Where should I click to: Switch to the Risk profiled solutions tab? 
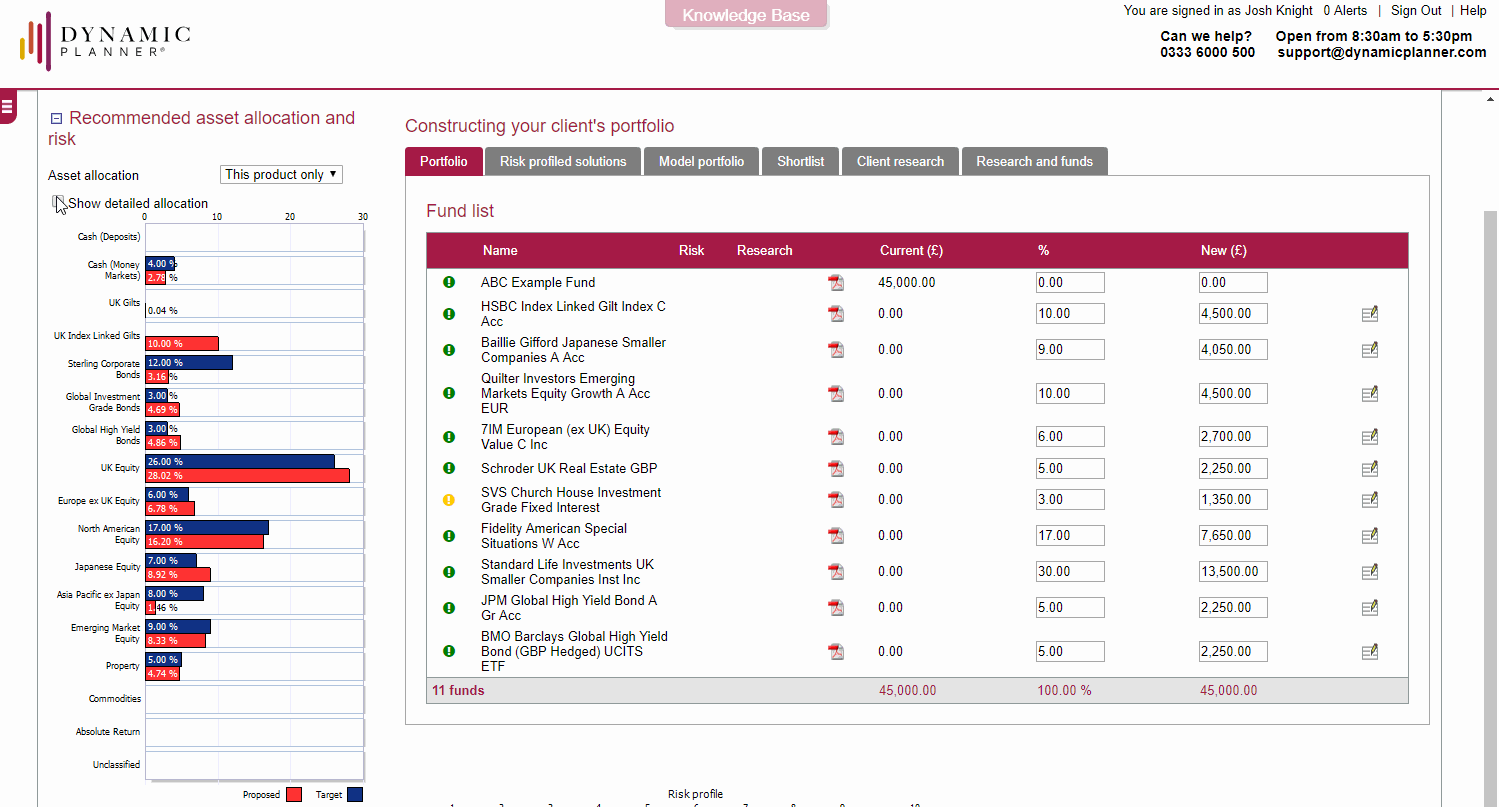[x=563, y=162]
